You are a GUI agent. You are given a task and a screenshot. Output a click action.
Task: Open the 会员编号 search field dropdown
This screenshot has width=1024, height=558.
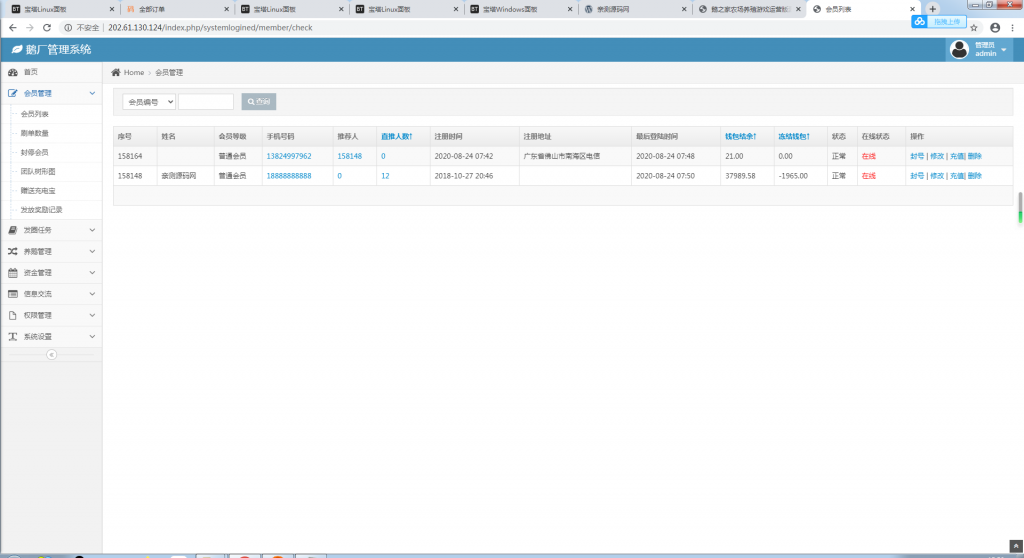click(149, 102)
